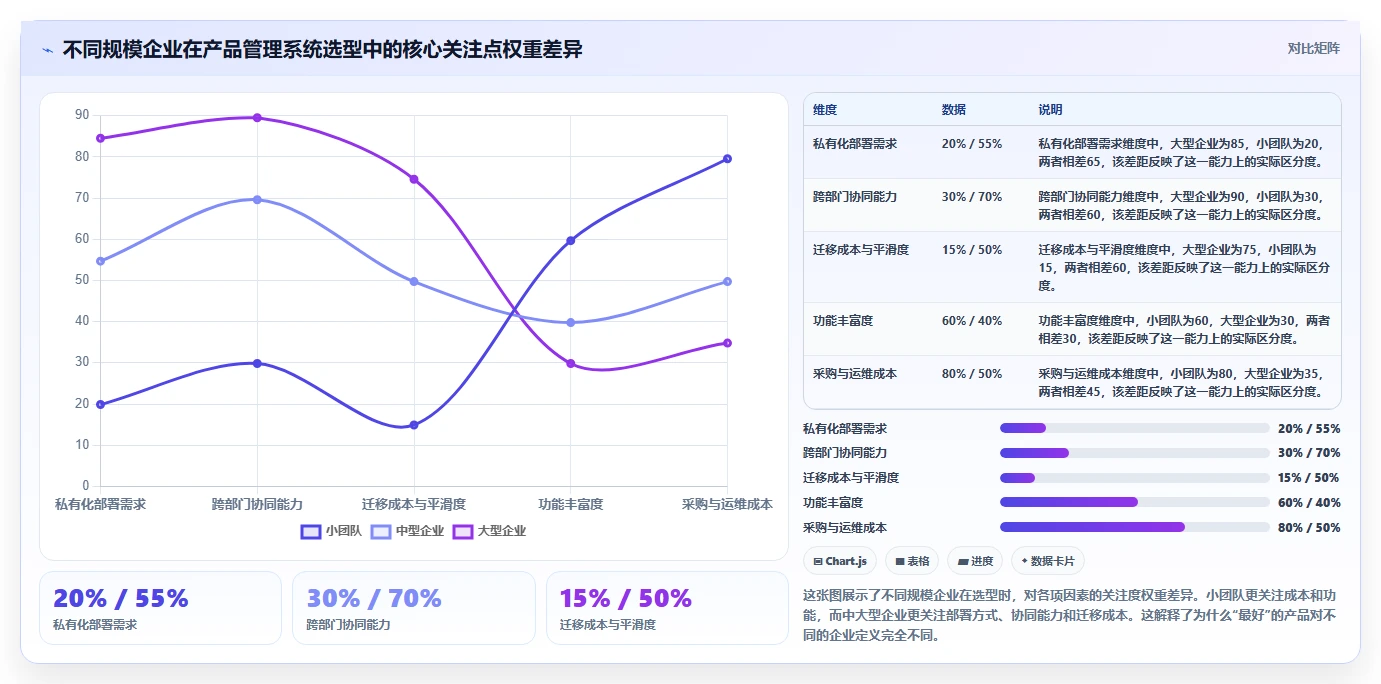
Task: Toggle the 小团队 legend series
Action: tap(331, 531)
